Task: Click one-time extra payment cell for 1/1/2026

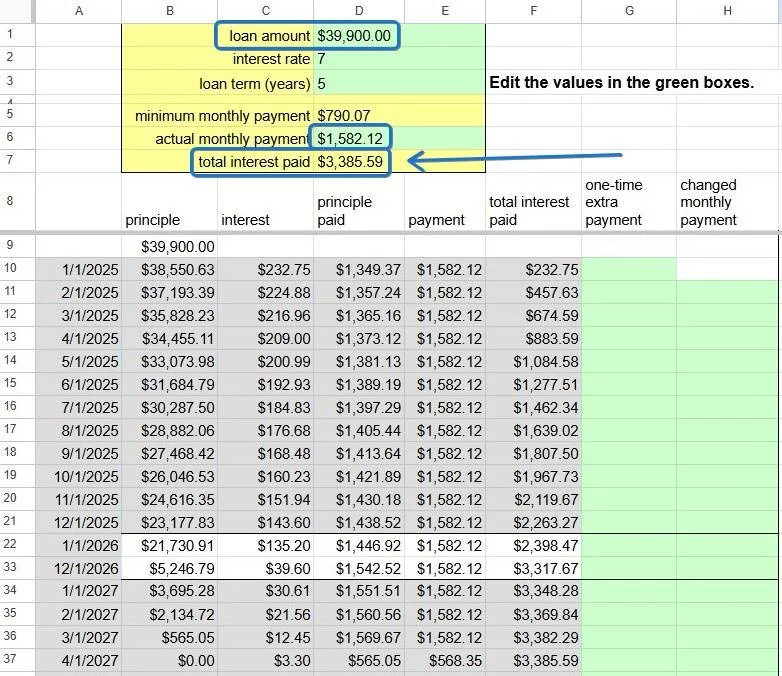Action: point(629,545)
